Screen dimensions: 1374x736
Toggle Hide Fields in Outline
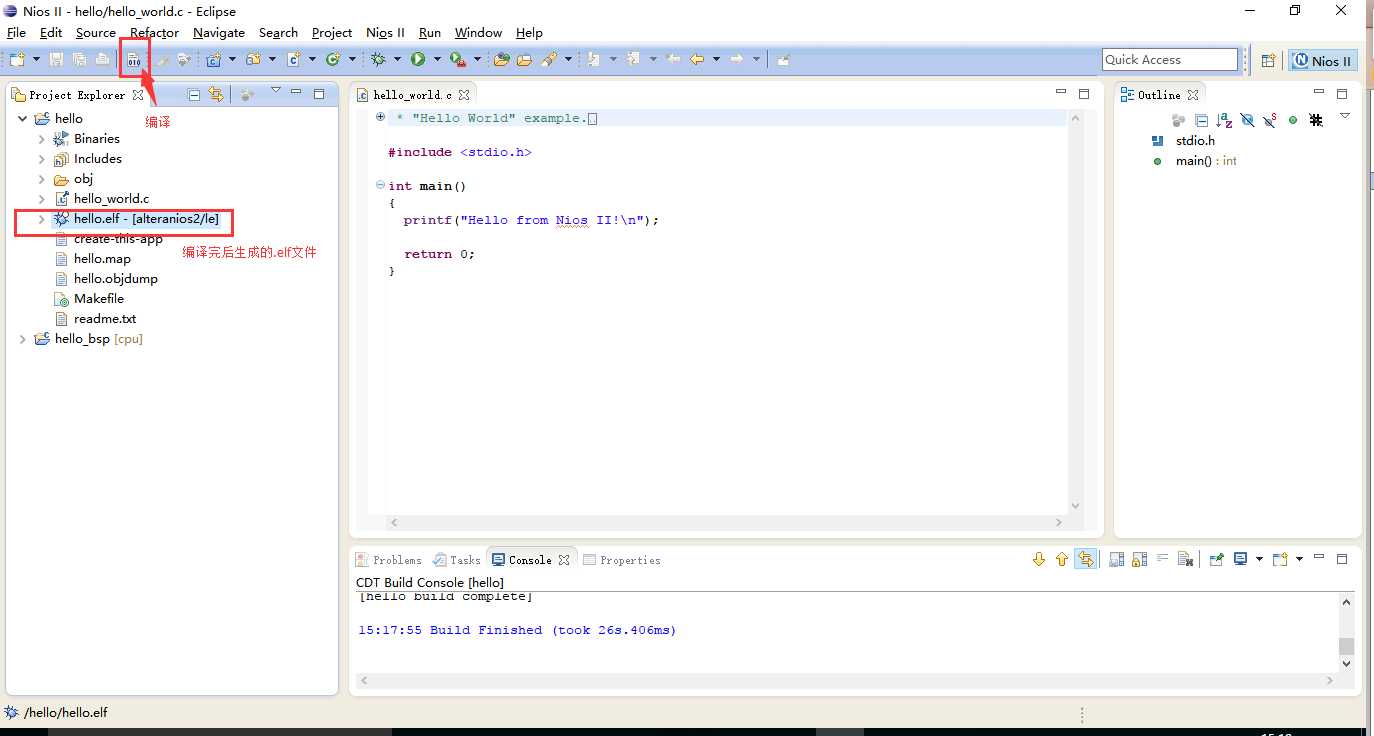coord(1247,120)
